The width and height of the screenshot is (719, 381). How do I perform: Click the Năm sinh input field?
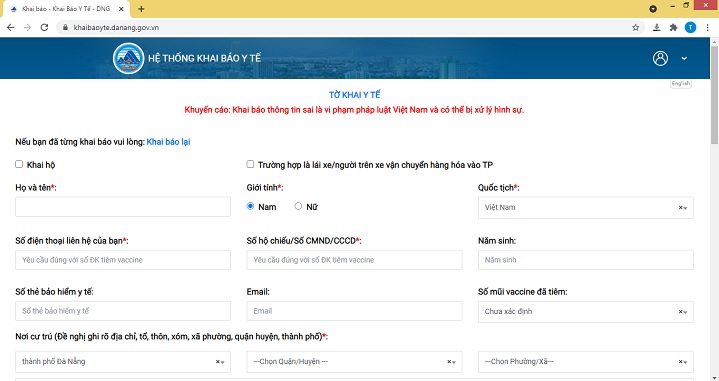(x=586, y=260)
